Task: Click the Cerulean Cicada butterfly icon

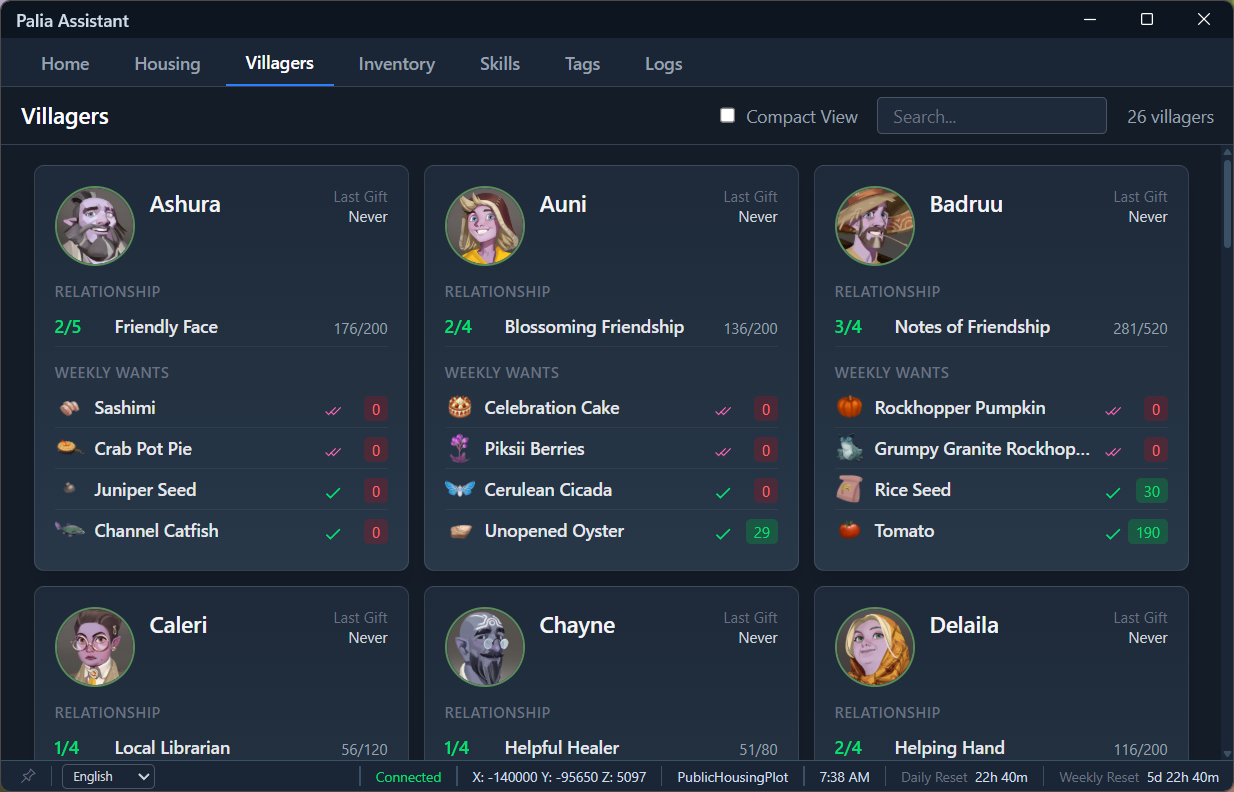Action: (x=460, y=490)
